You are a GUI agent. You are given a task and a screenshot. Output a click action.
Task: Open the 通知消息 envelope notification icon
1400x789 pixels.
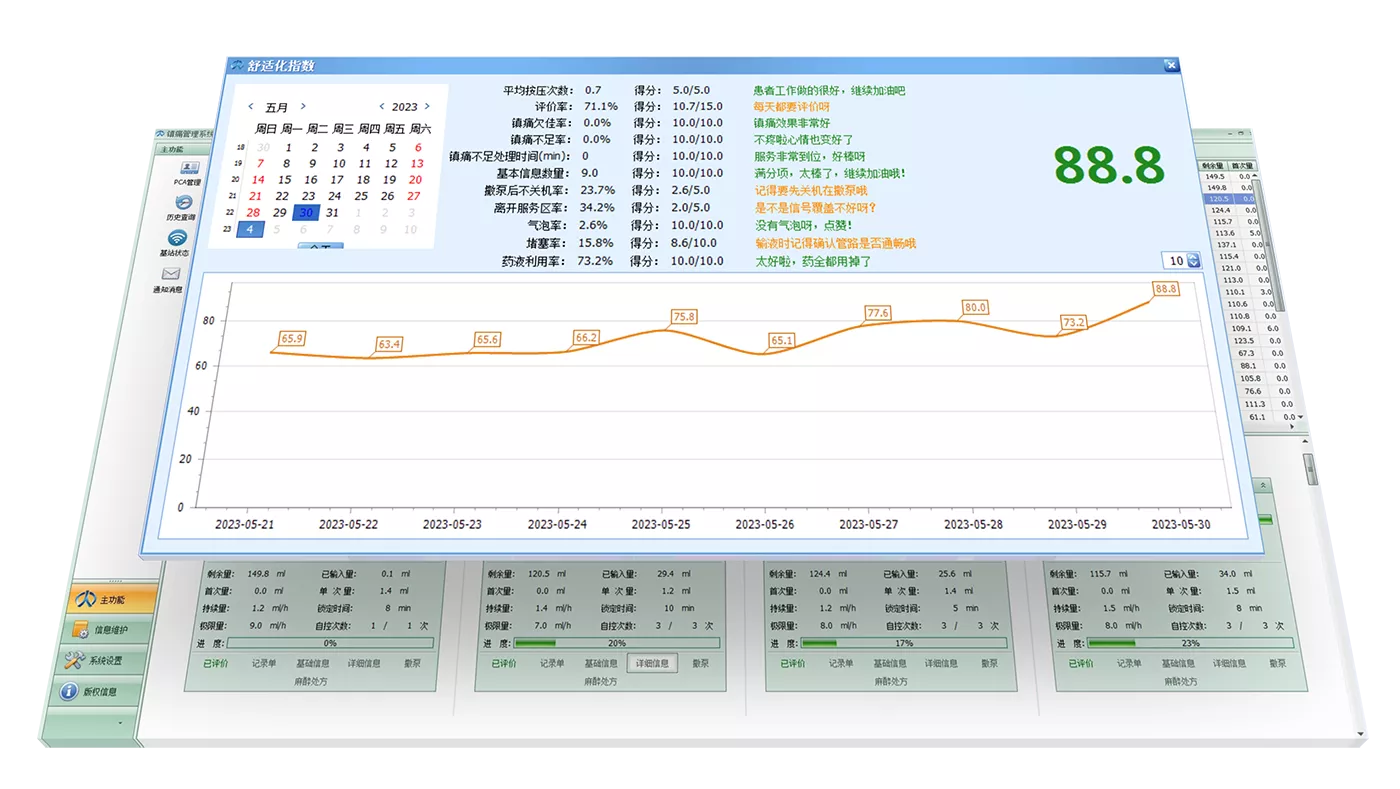click(169, 278)
